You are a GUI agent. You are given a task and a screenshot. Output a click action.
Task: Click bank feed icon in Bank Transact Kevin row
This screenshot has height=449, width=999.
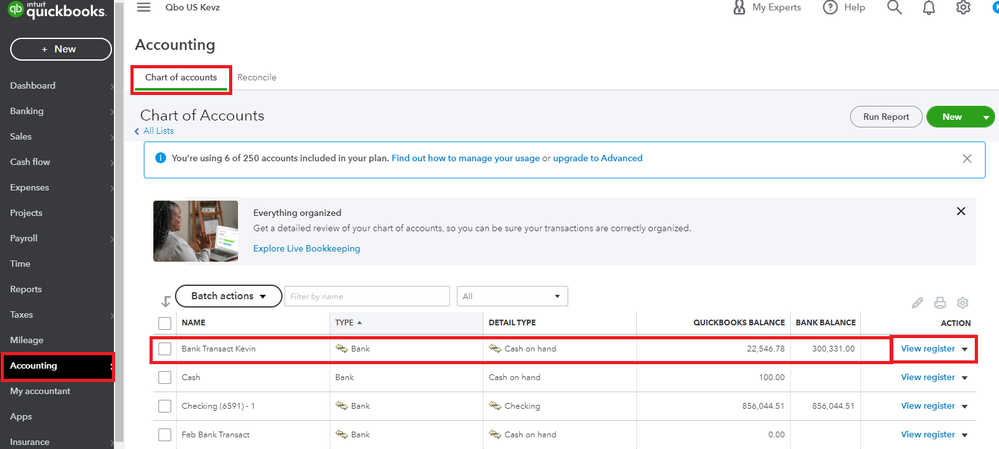click(341, 348)
